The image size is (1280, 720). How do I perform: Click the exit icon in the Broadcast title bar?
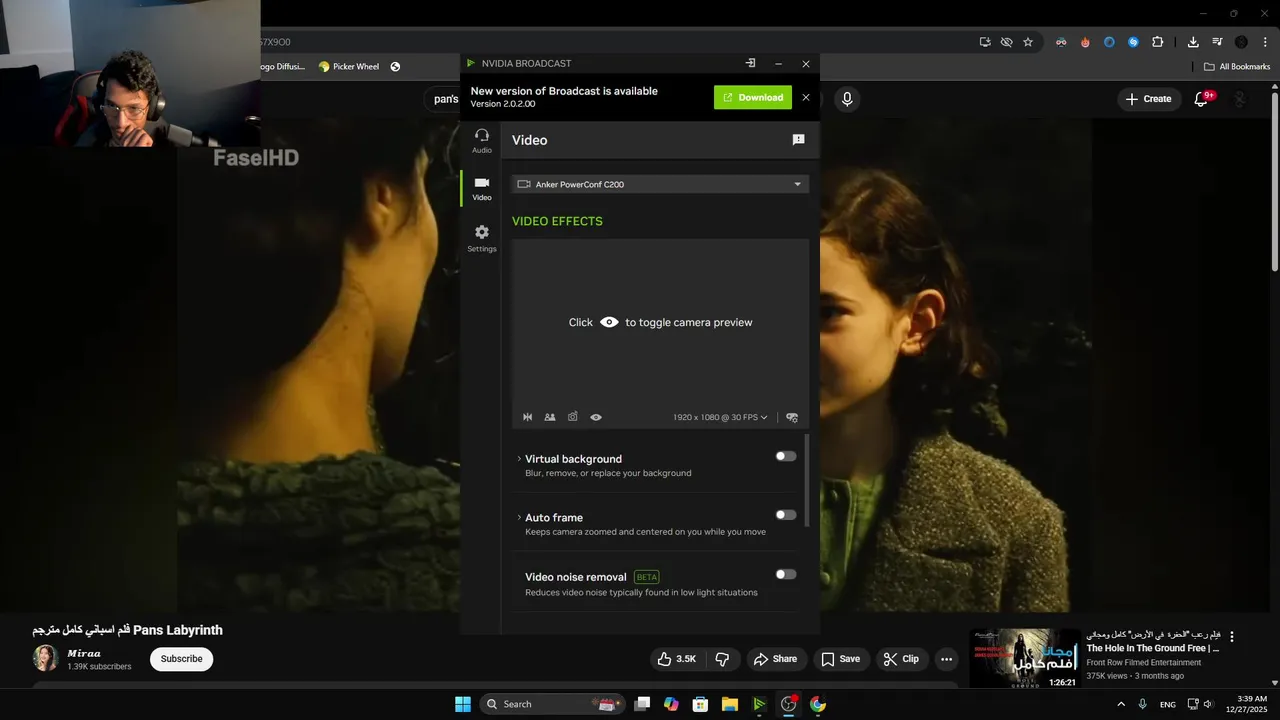tap(750, 63)
